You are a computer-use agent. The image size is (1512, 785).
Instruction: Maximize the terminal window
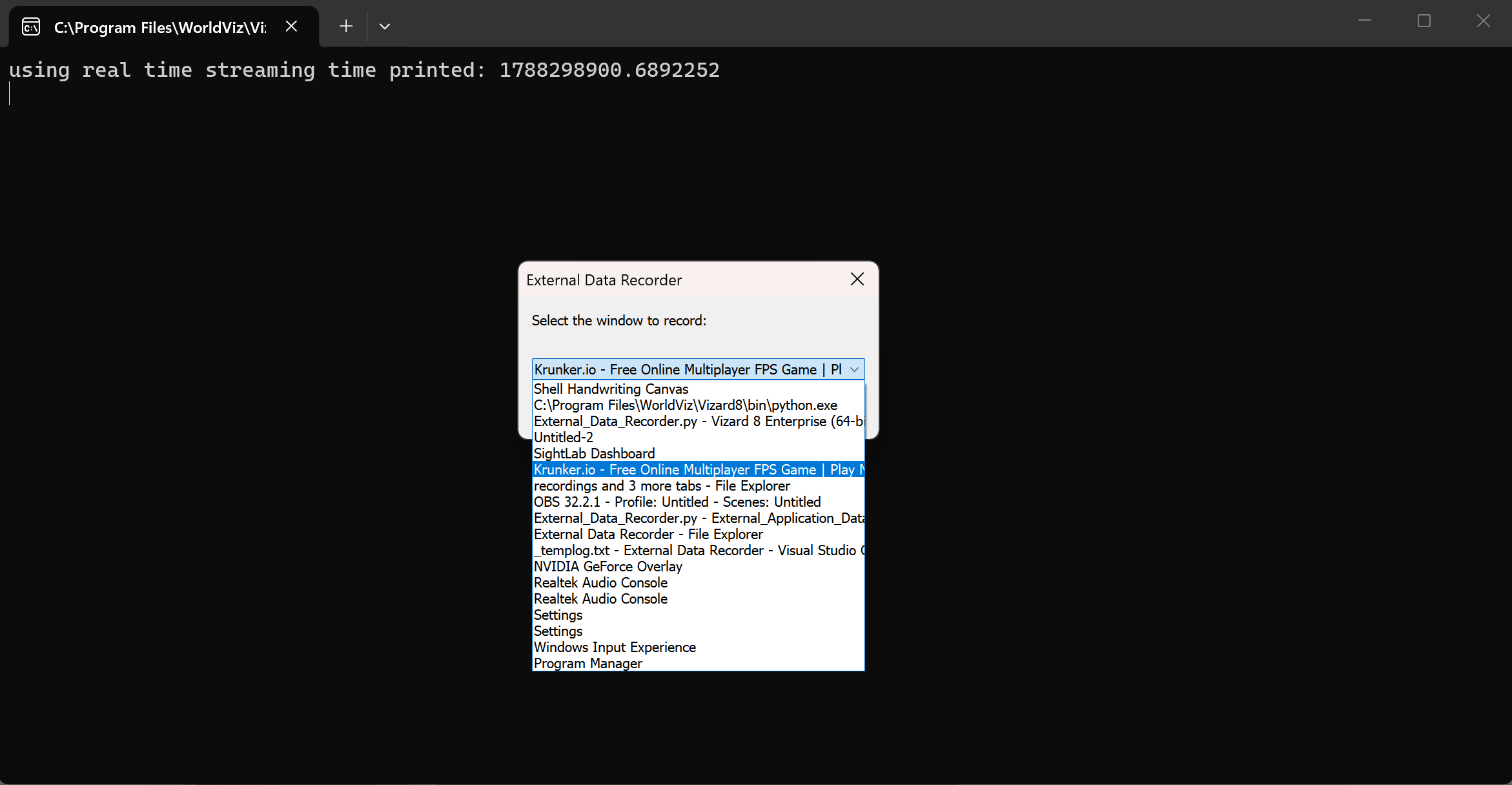[1424, 21]
